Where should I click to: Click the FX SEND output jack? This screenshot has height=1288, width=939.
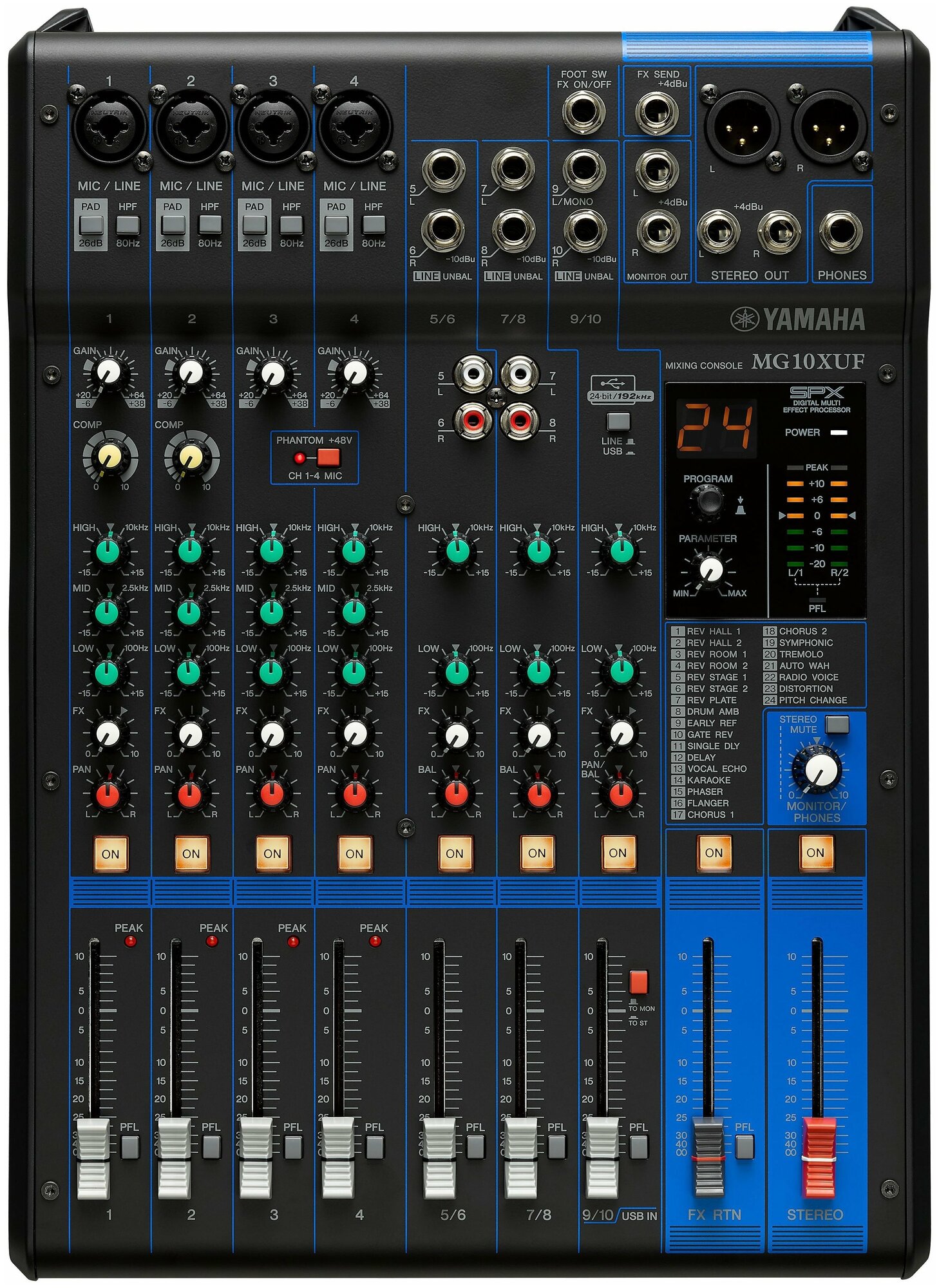point(657,113)
